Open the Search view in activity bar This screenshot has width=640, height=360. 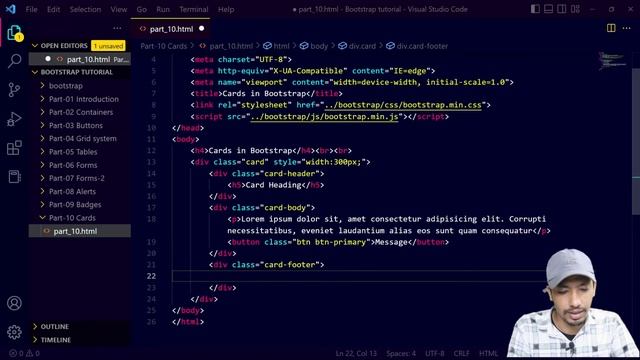click(x=14, y=61)
